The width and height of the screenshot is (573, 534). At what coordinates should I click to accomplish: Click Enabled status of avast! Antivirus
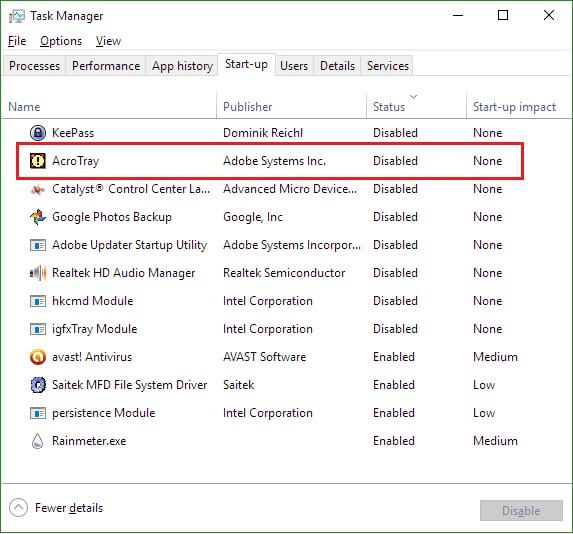(x=394, y=357)
